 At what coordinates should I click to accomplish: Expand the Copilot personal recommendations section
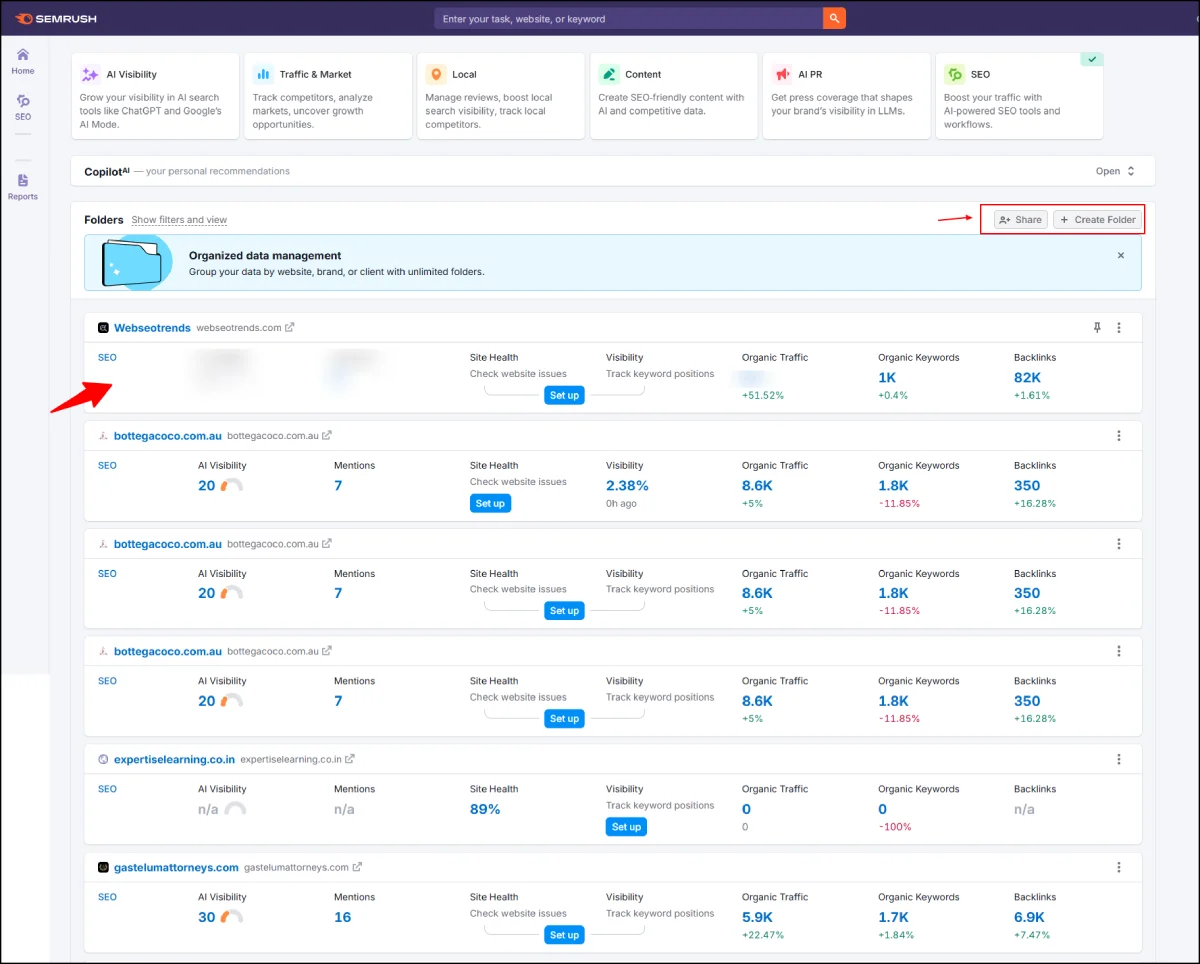[x=1114, y=171]
